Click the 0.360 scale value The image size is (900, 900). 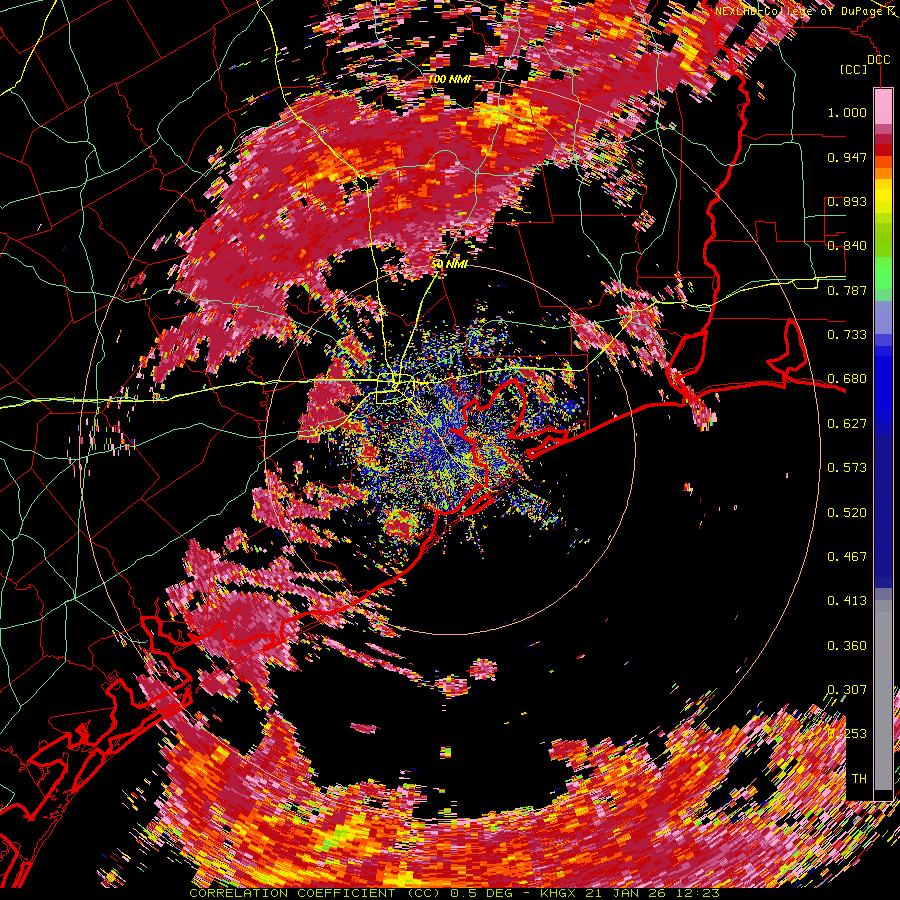point(847,646)
